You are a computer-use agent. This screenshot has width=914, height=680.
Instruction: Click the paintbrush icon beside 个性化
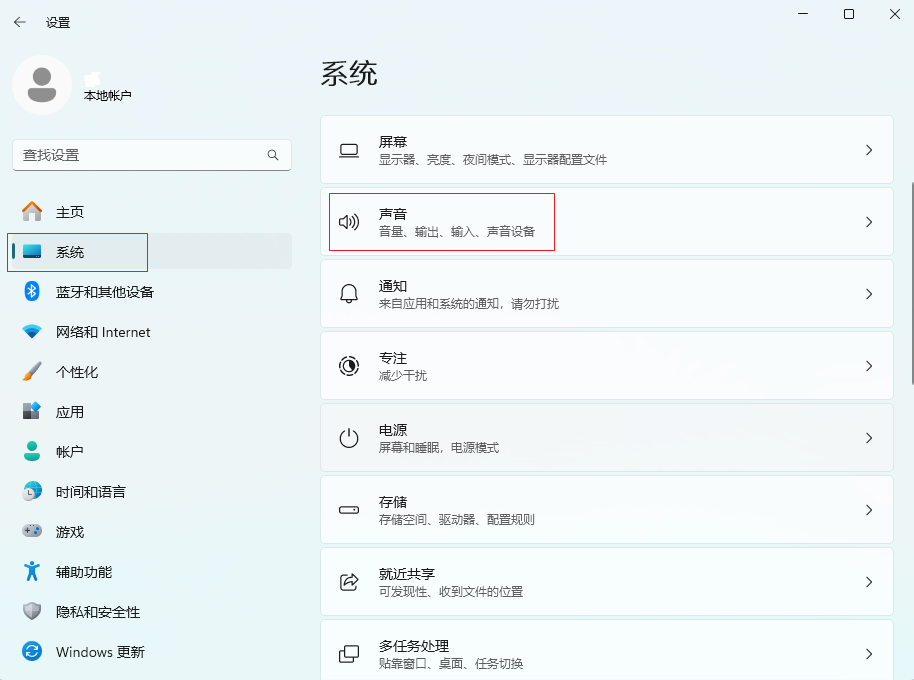click(x=32, y=371)
